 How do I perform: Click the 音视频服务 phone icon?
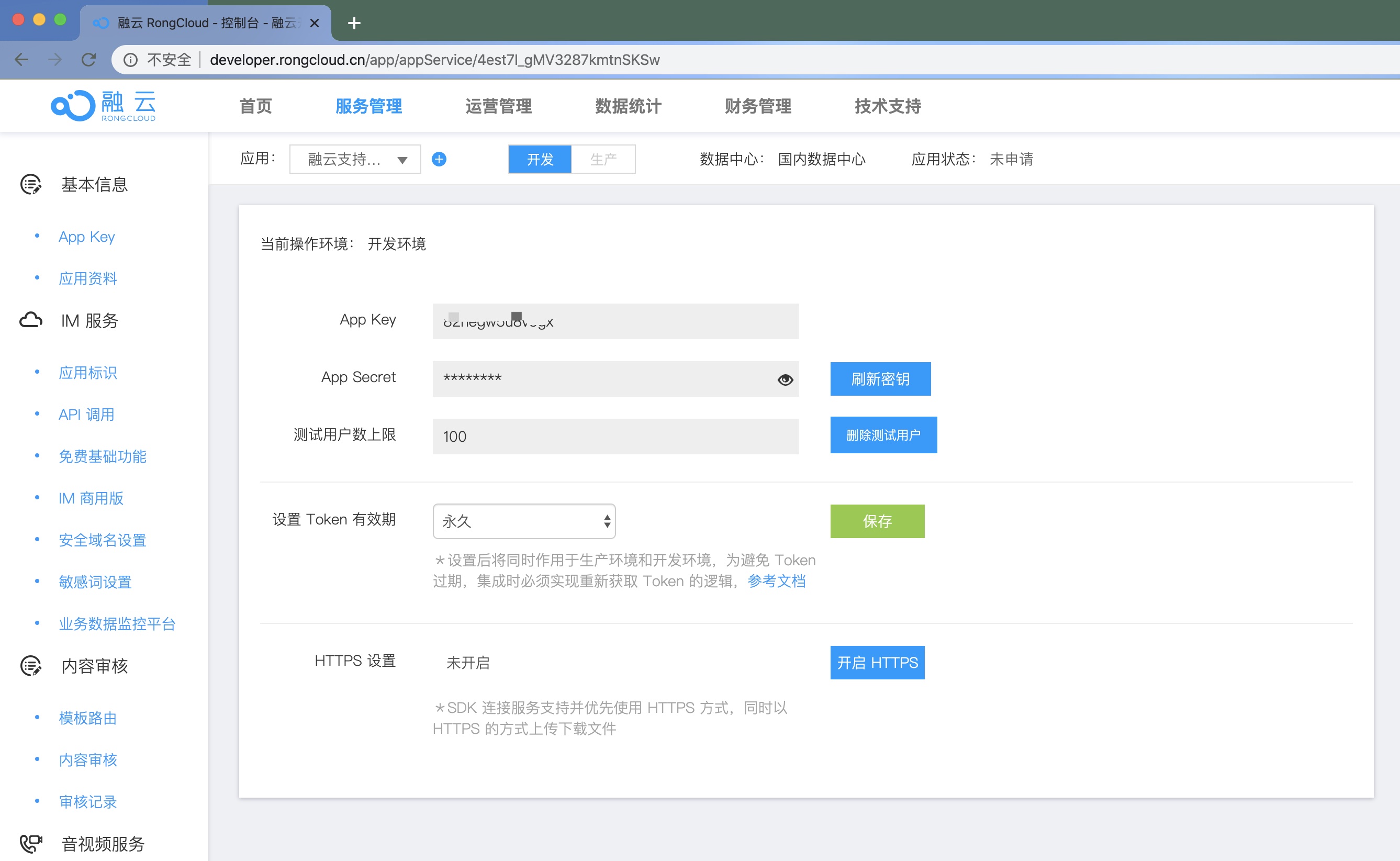(x=31, y=843)
